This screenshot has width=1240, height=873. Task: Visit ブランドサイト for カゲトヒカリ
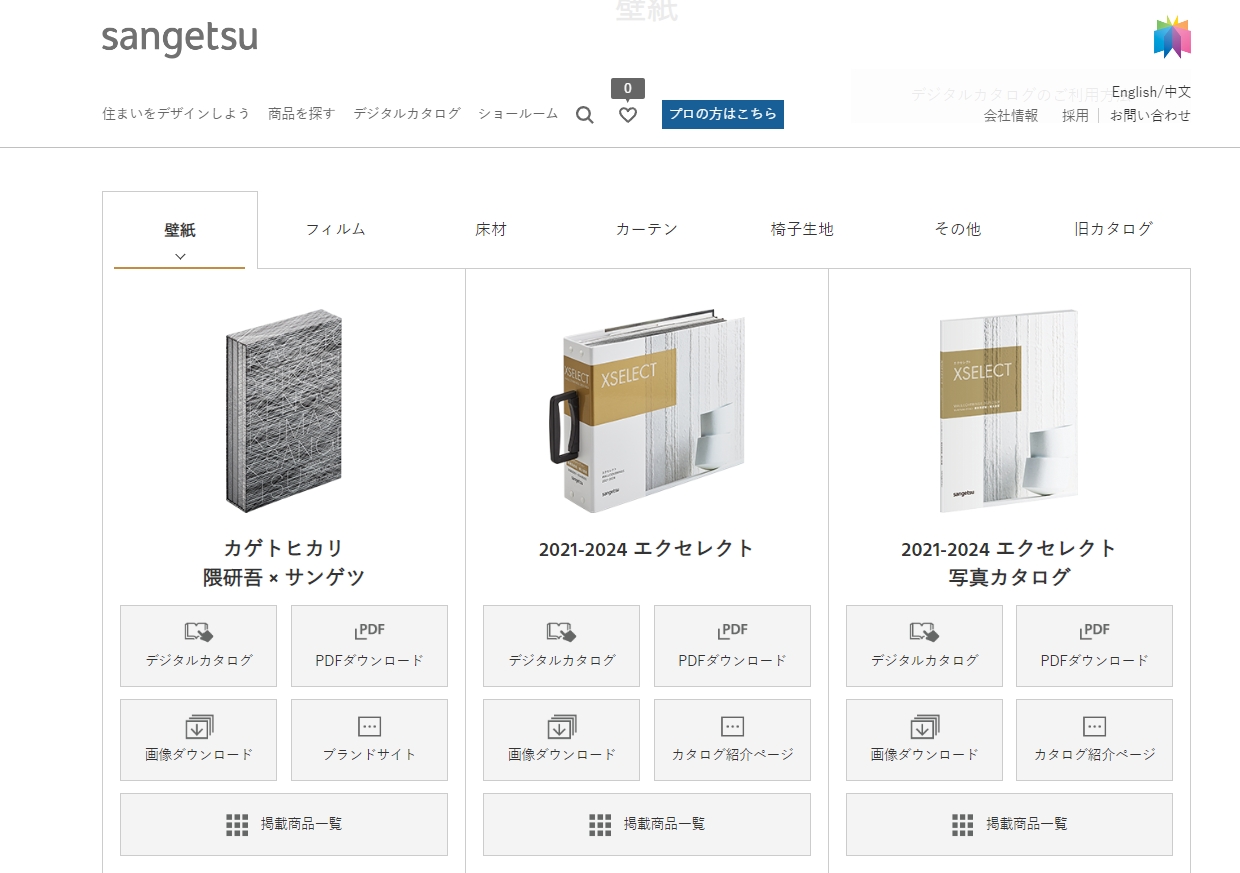click(370, 740)
